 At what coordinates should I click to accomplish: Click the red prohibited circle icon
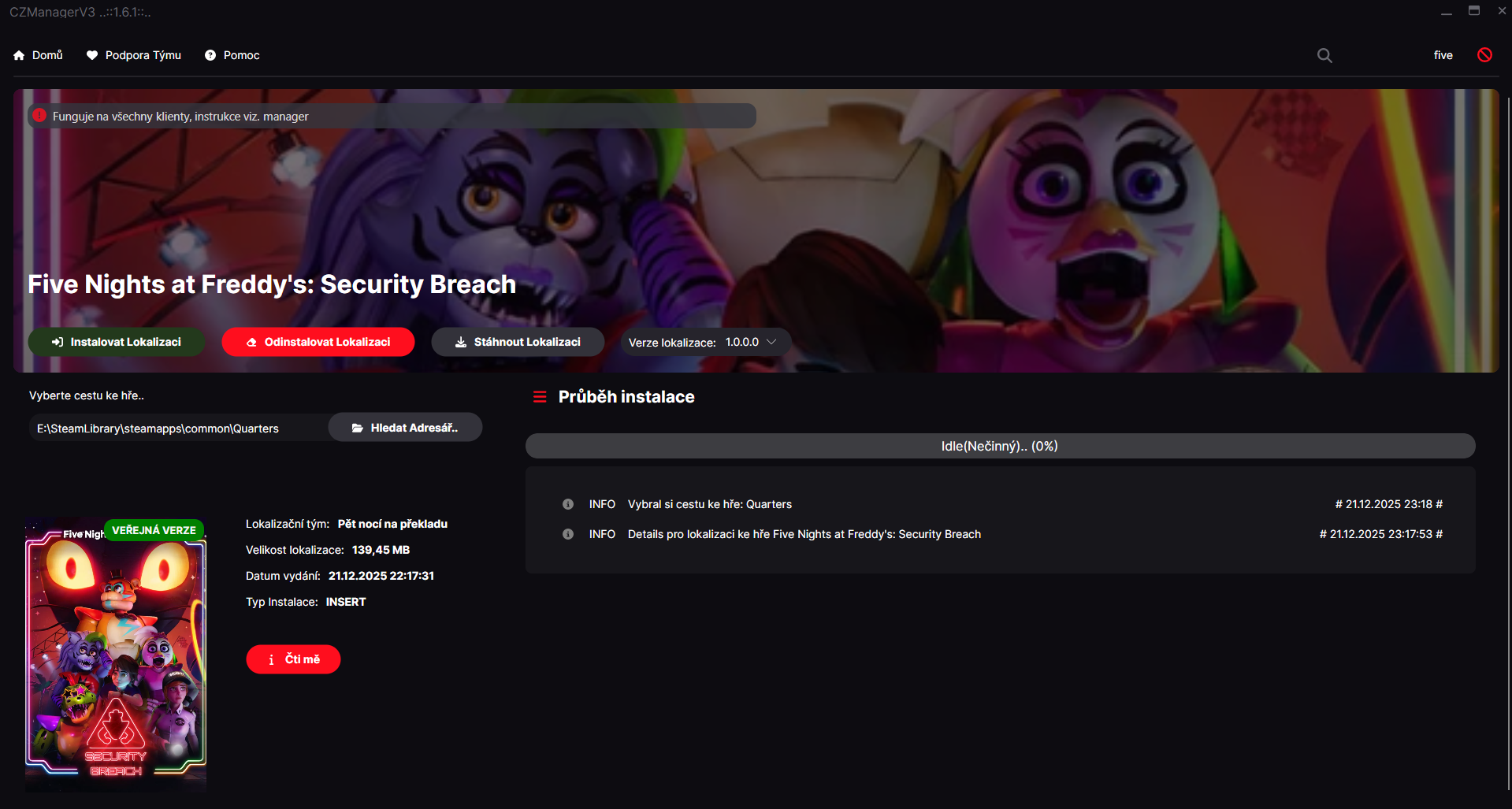point(1484,55)
